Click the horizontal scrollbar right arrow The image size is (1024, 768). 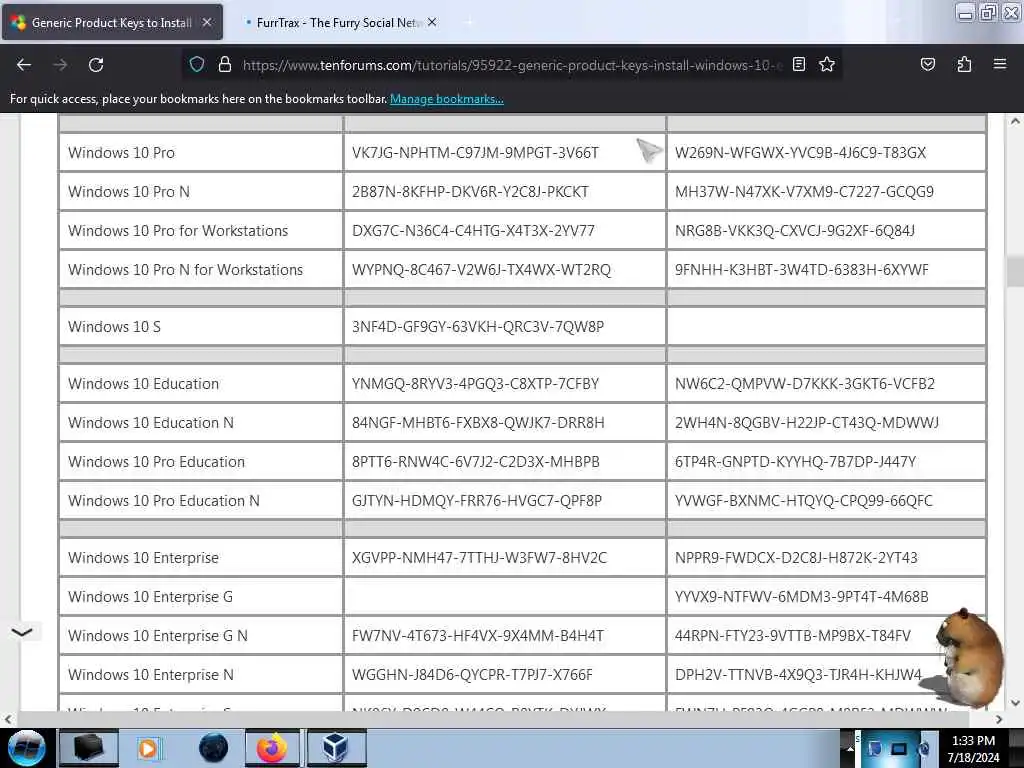tap(999, 719)
